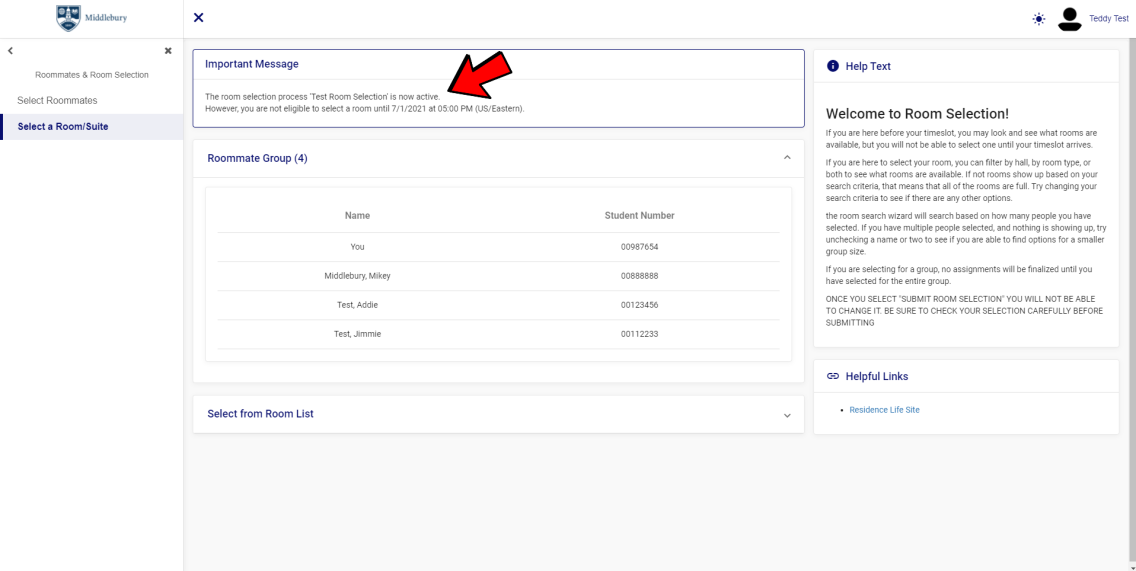Image resolution: width=1136 pixels, height=571 pixels.
Task: Click the blue X icon in top bar
Action: coord(199,18)
